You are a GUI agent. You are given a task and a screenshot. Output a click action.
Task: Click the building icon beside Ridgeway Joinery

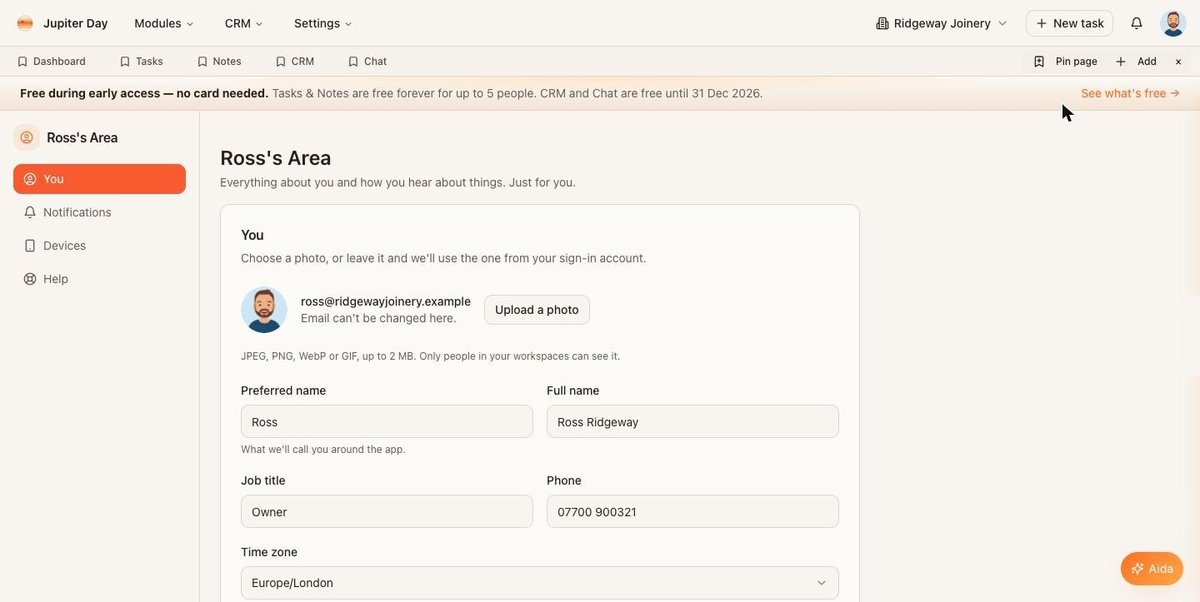pos(882,23)
